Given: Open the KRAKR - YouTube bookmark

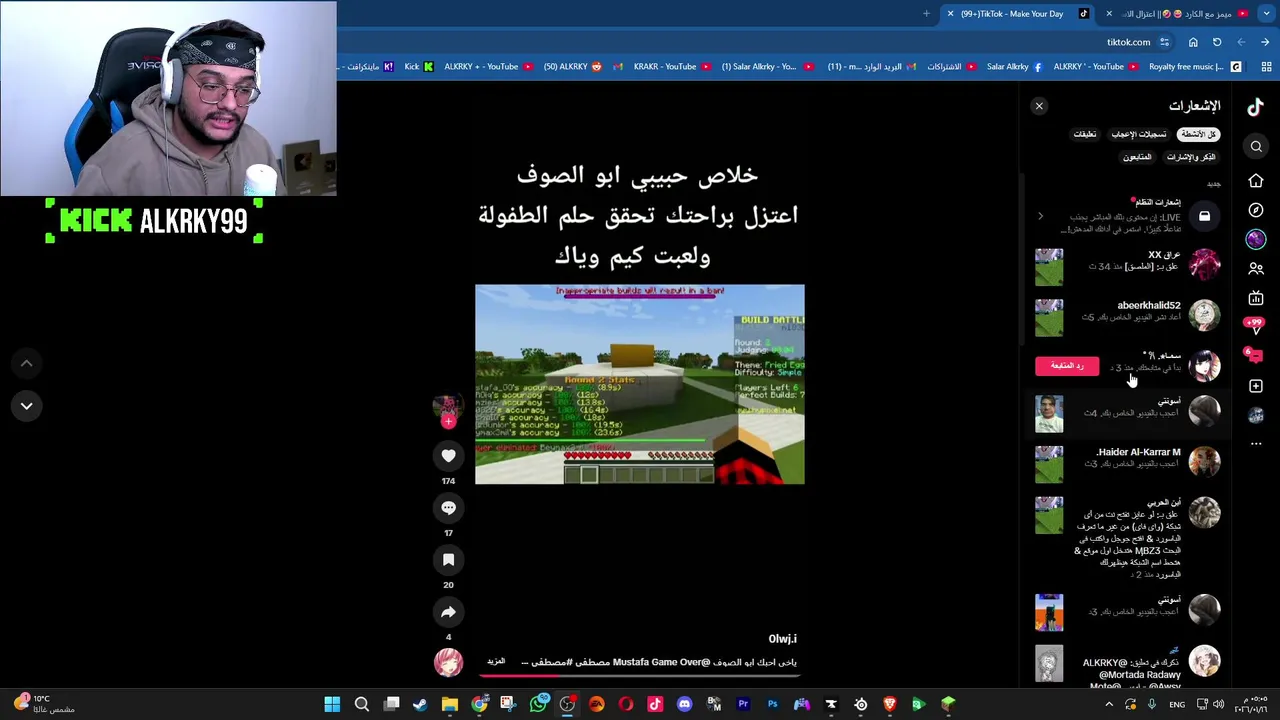Looking at the screenshot, I should click(672, 67).
